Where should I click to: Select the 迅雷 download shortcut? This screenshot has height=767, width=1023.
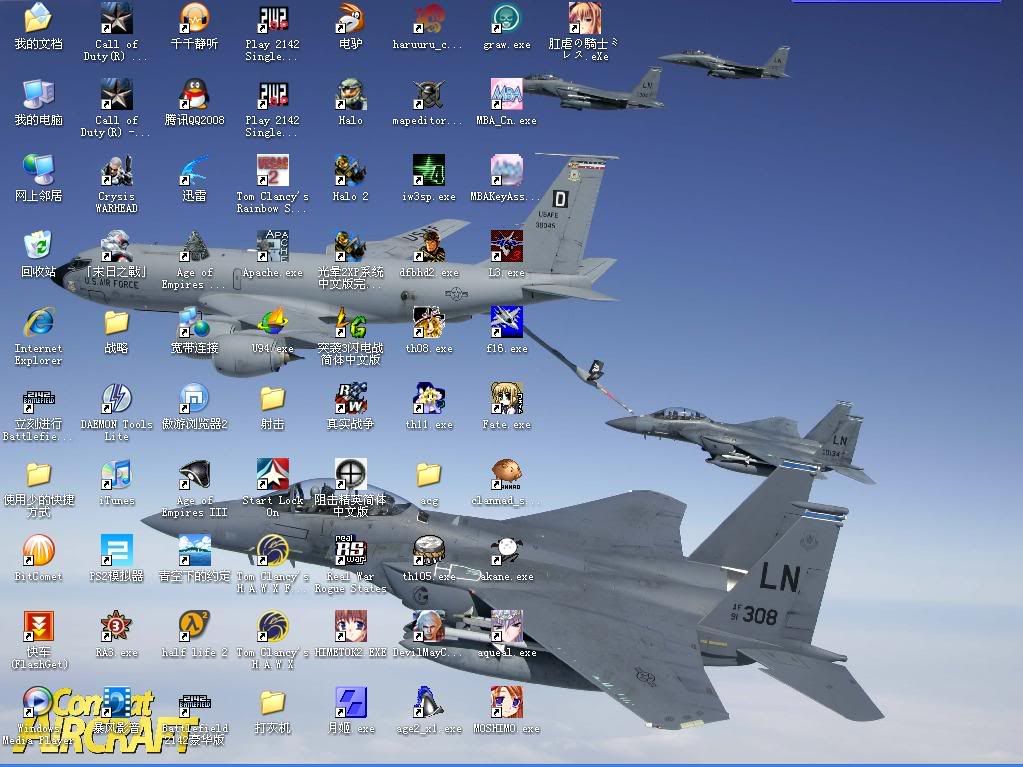(194, 170)
